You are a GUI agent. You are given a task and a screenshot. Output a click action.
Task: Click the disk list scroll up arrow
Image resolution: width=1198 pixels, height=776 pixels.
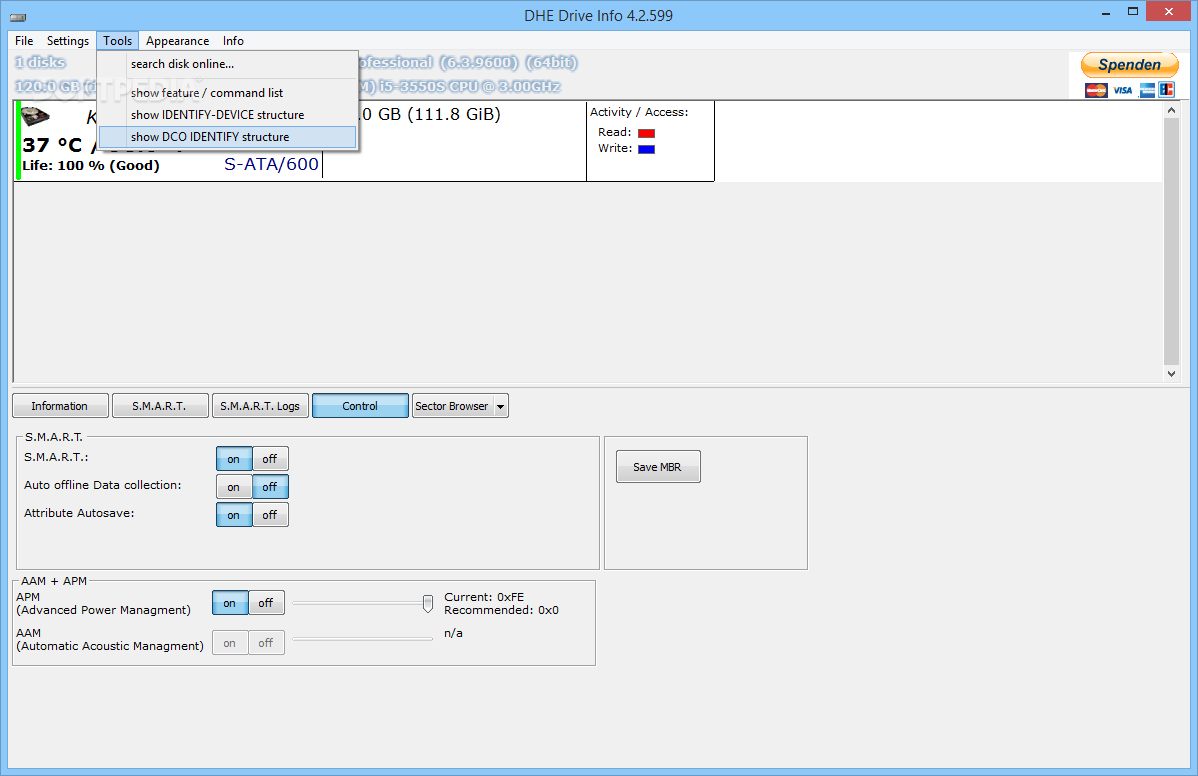coord(1171,111)
